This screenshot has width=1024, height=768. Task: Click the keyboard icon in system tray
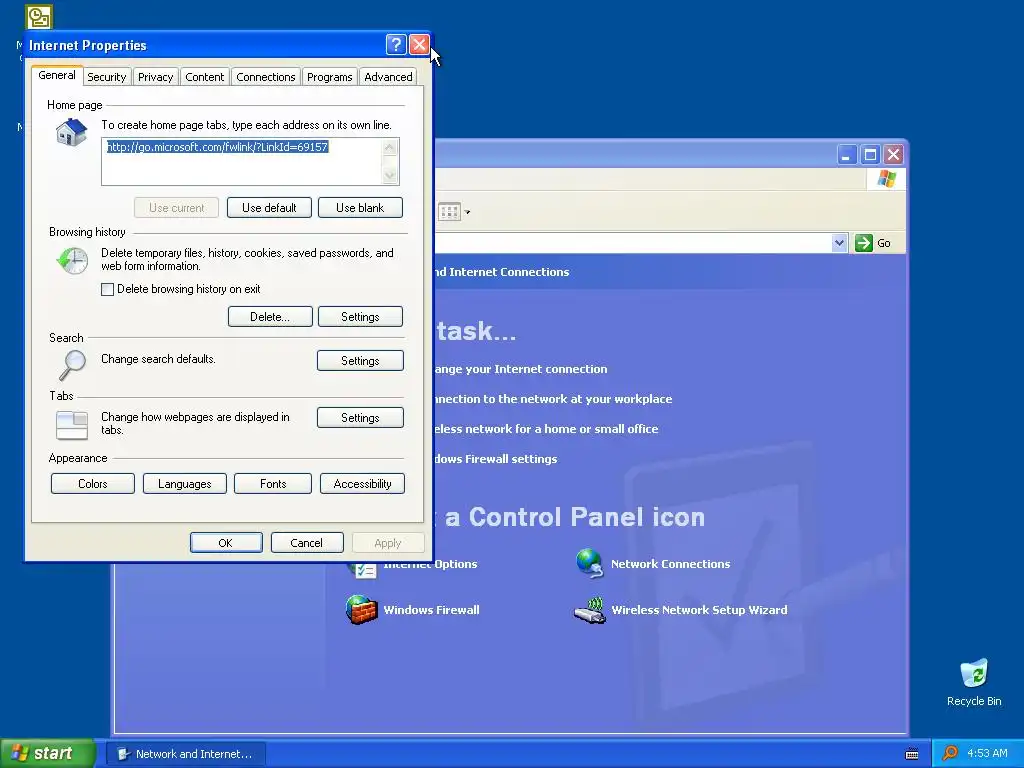coord(912,754)
